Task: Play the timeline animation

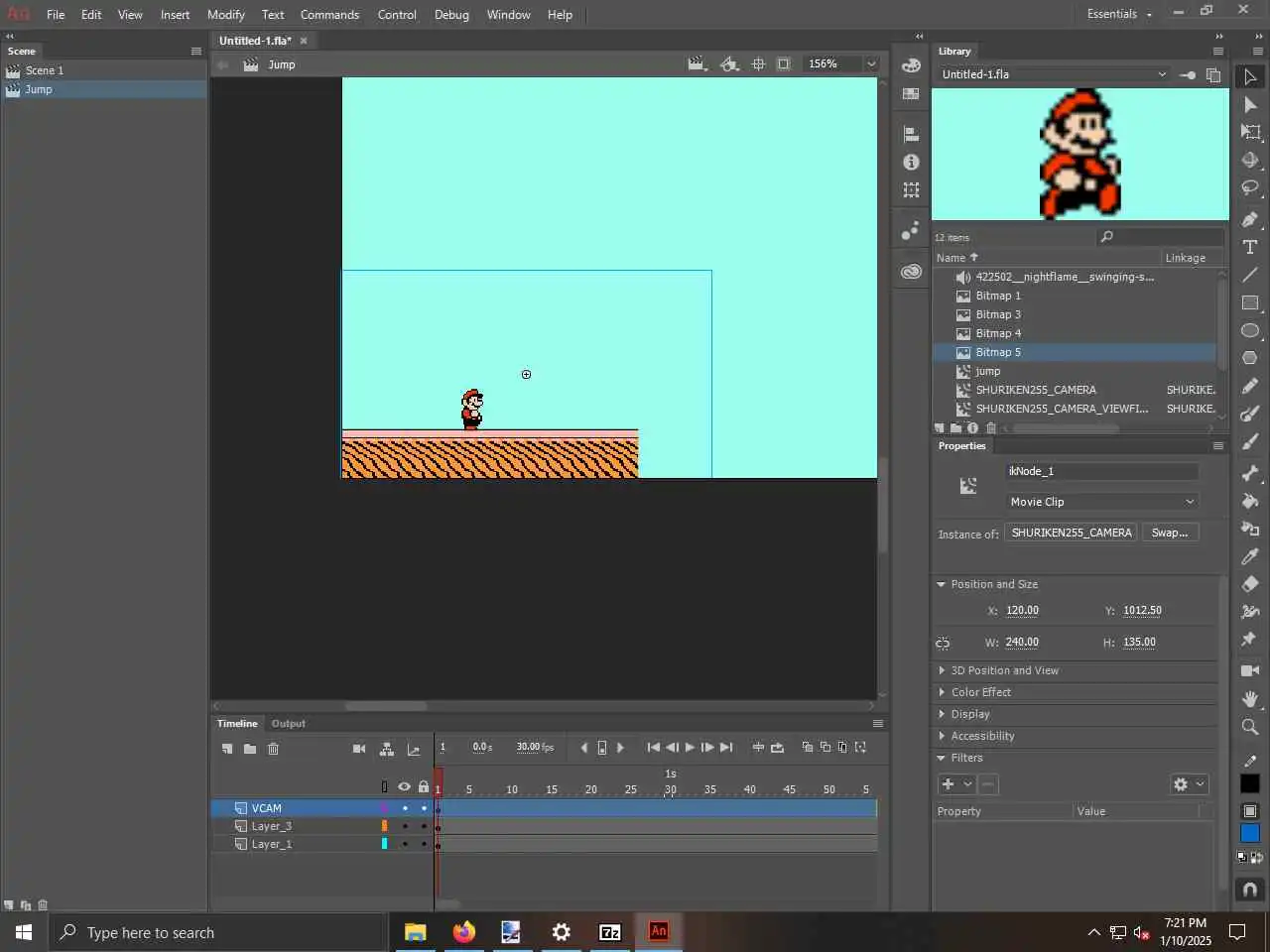Action: (x=691, y=748)
